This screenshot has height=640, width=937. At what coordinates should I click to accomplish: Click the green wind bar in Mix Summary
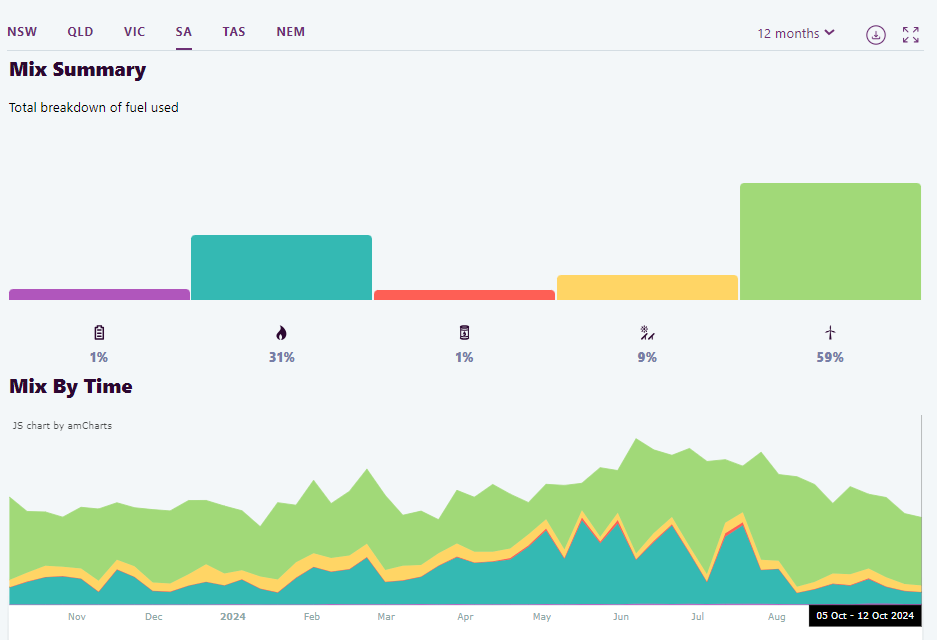coord(830,242)
